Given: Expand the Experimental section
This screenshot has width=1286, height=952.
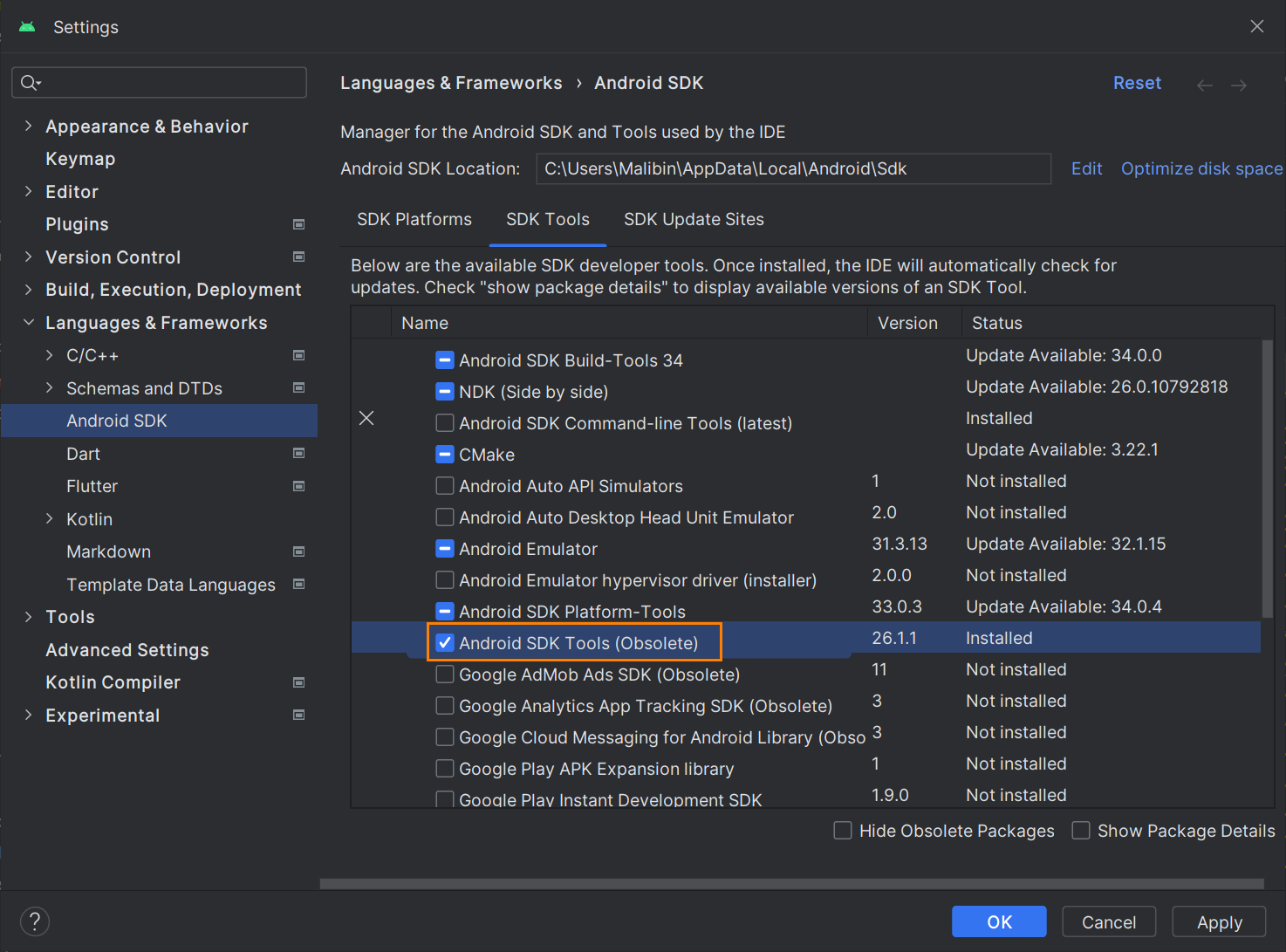Looking at the screenshot, I should [28, 715].
